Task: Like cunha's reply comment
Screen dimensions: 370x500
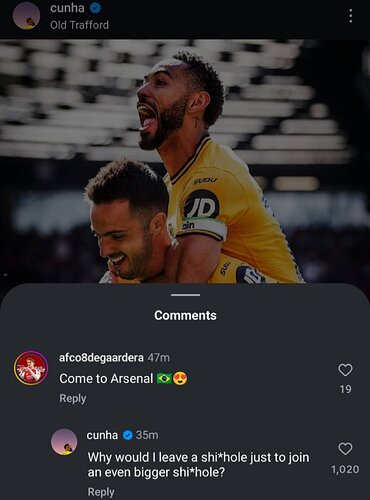Action: 345,449
